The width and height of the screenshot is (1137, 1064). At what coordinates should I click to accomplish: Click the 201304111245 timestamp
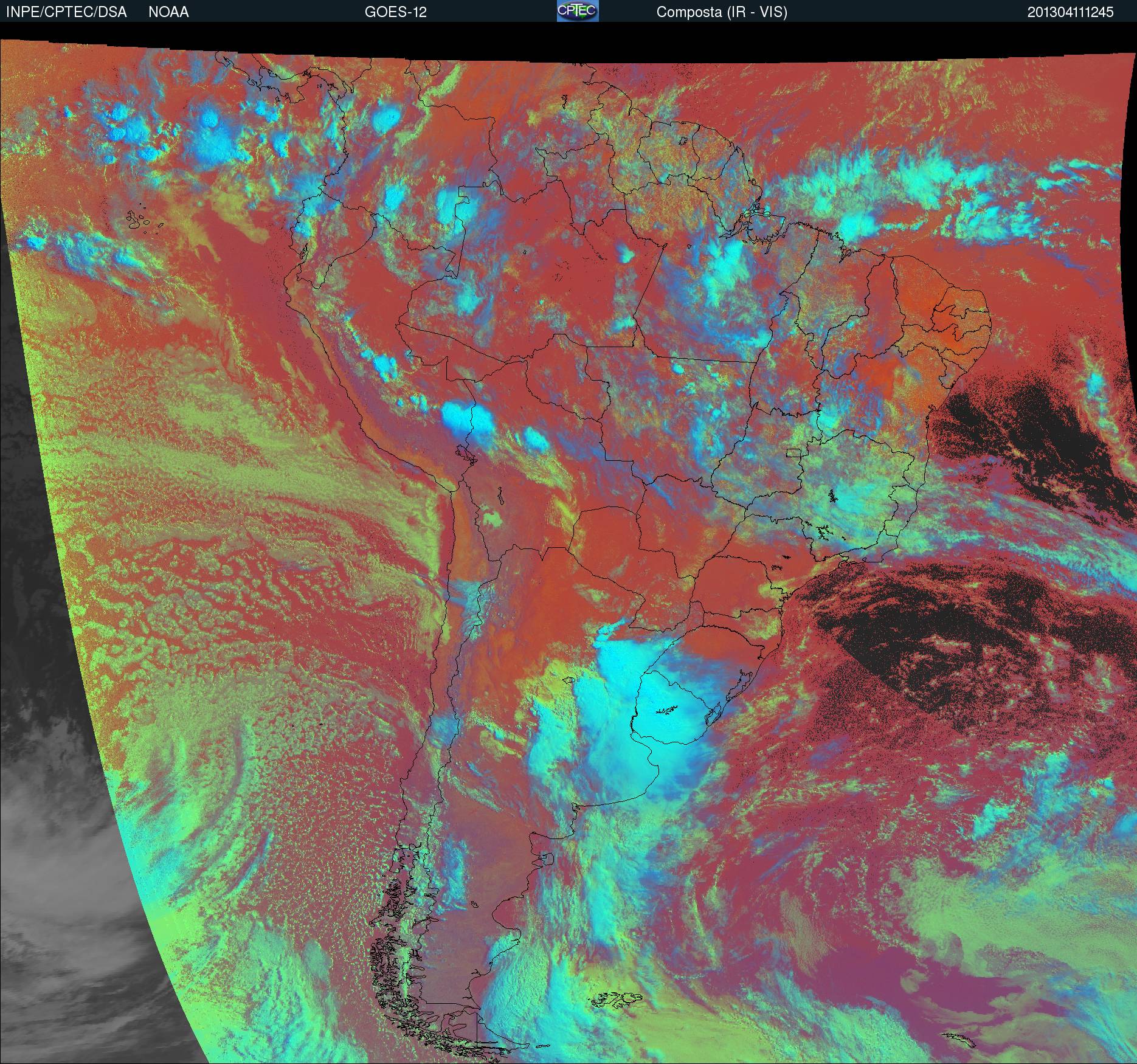1070,12
